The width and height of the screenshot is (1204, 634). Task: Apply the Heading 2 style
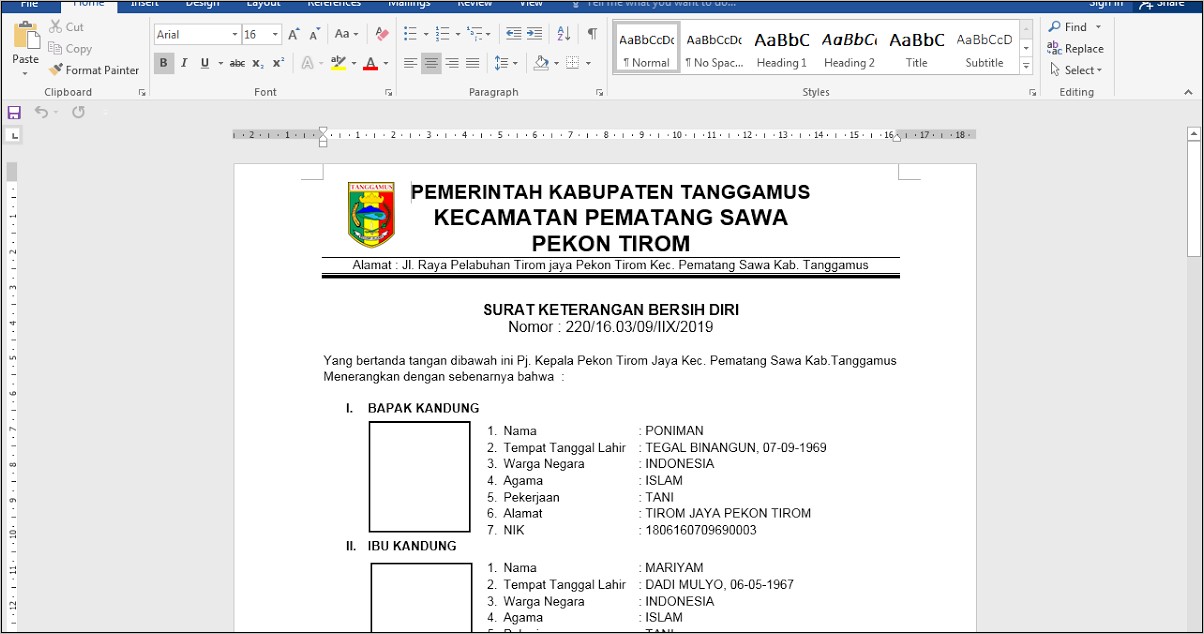point(849,48)
